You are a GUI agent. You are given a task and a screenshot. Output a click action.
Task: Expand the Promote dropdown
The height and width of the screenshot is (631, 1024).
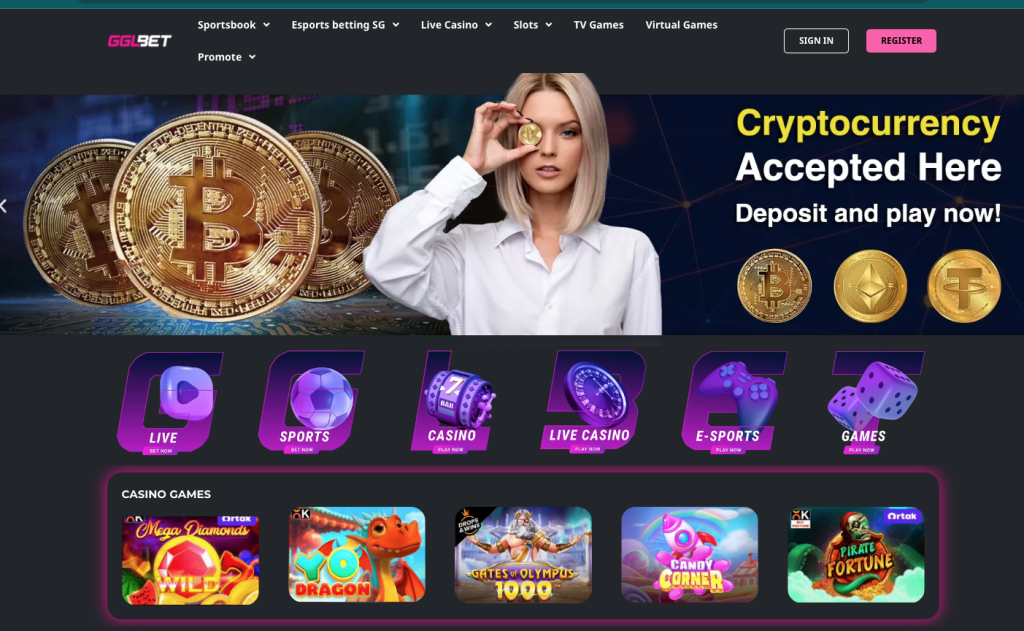pyautogui.click(x=227, y=57)
